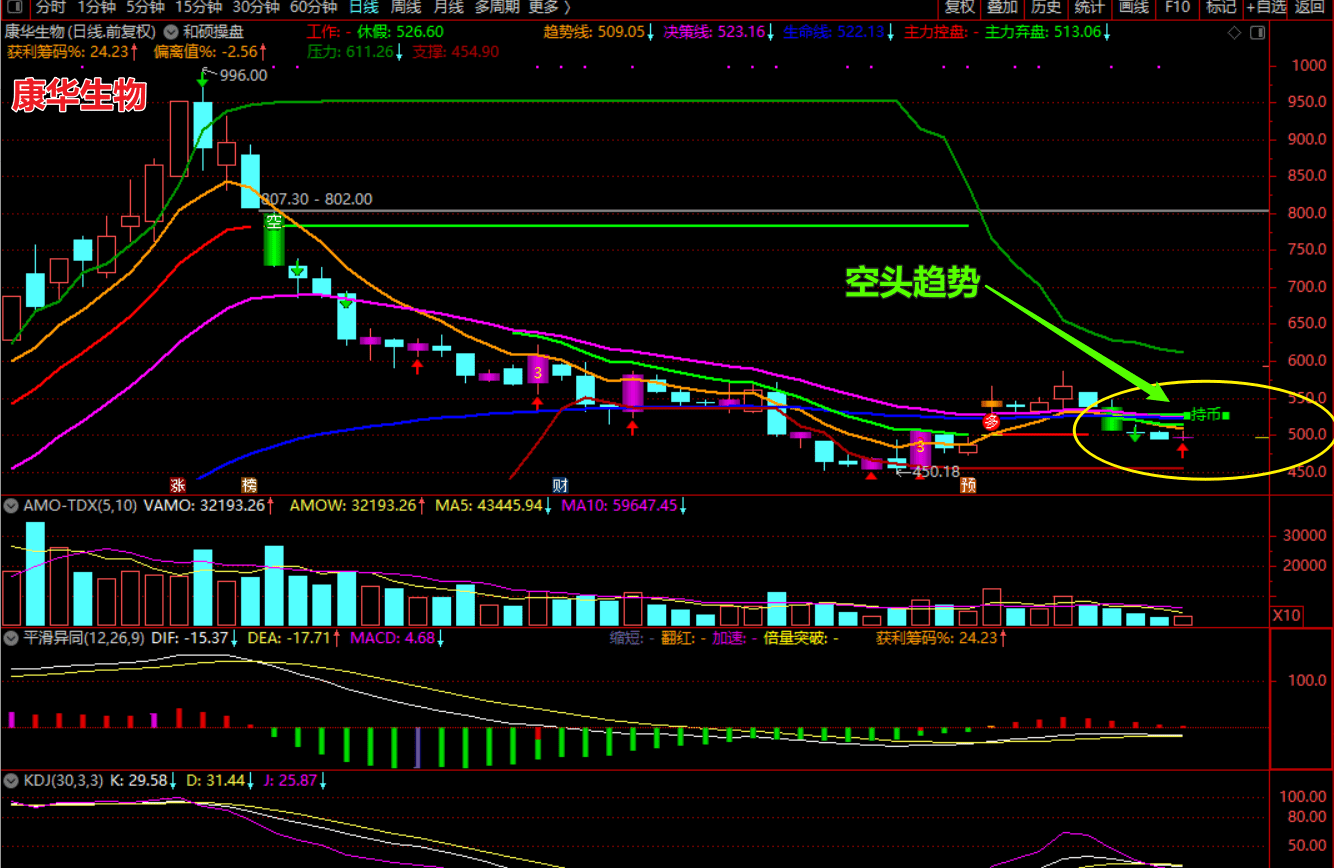The width and height of the screenshot is (1334, 868).
Task: Open the 平滑异同 MACD indicator dropdown
Action: pos(10,636)
